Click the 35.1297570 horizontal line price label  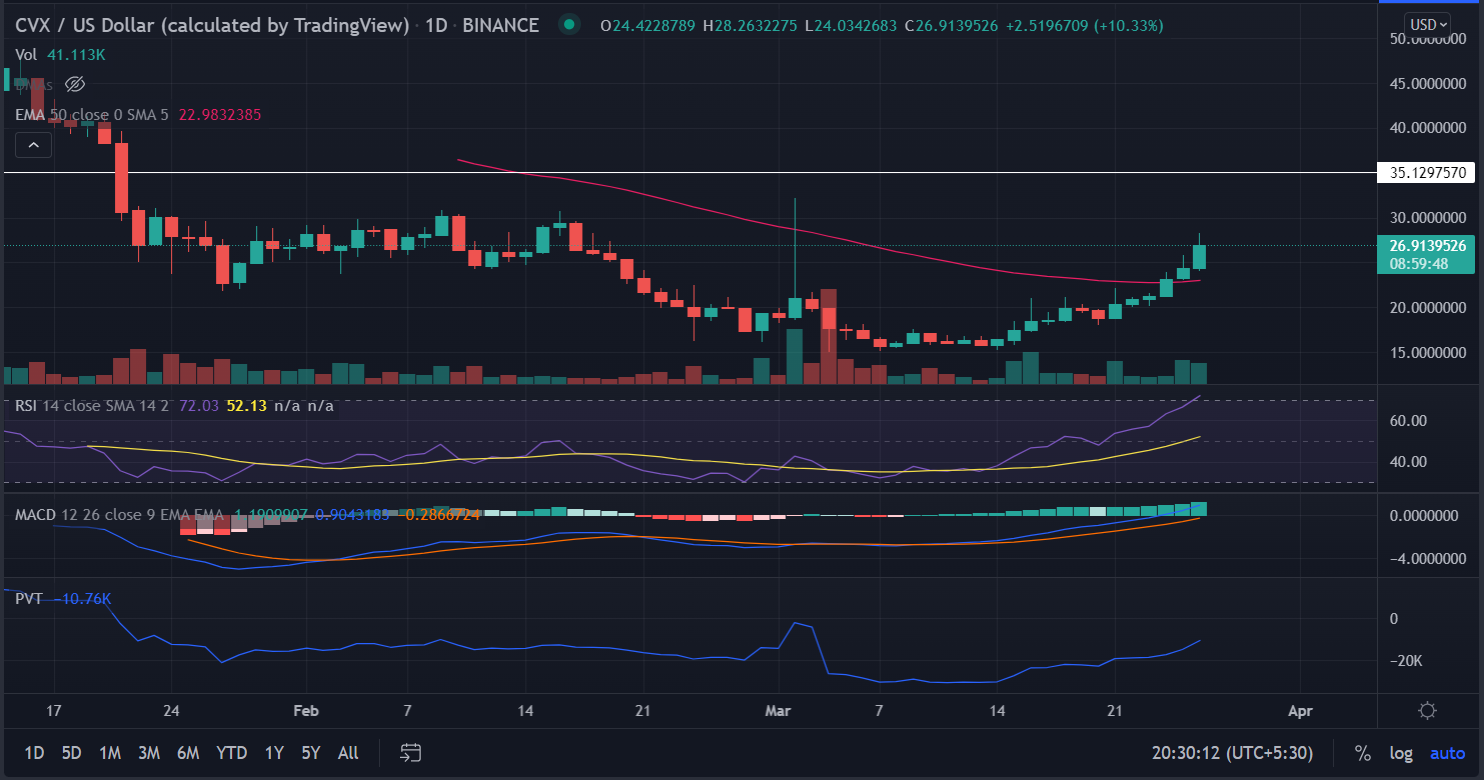[1426, 173]
